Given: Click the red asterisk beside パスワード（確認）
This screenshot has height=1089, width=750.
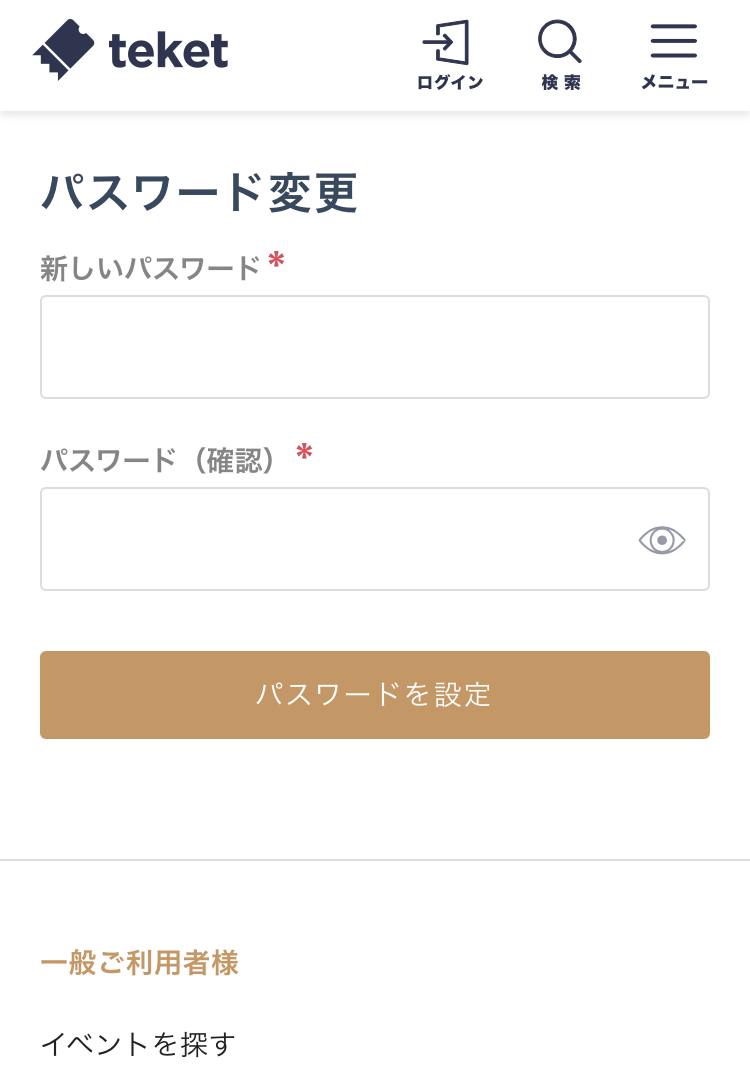Looking at the screenshot, I should click(304, 451).
